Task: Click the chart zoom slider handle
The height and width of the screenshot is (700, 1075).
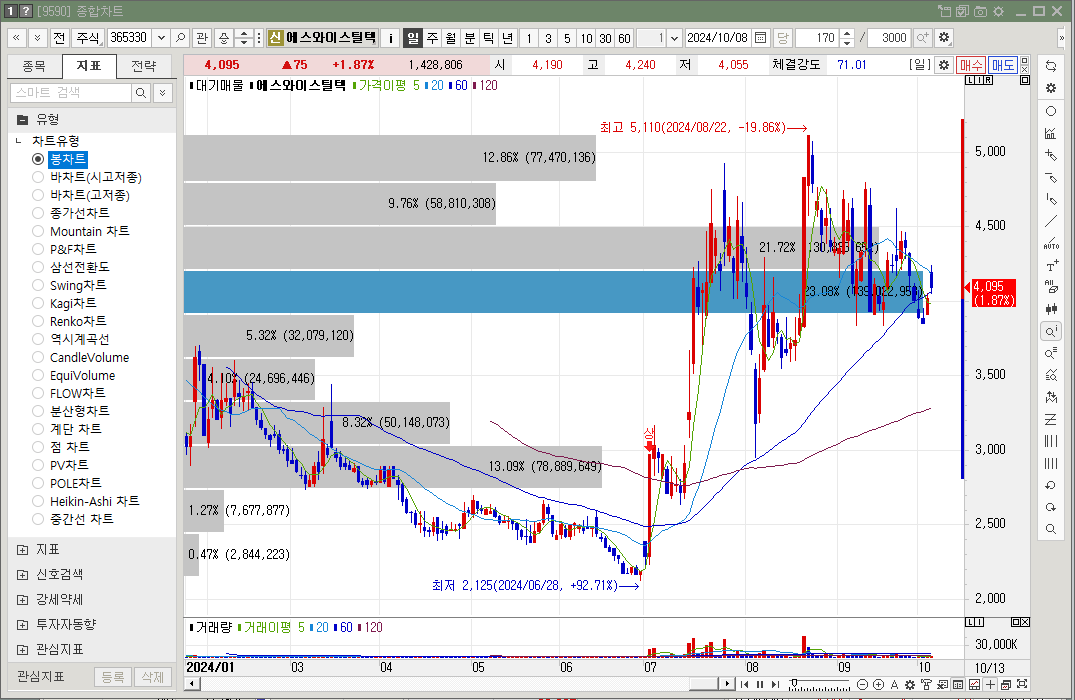Action: [794, 683]
